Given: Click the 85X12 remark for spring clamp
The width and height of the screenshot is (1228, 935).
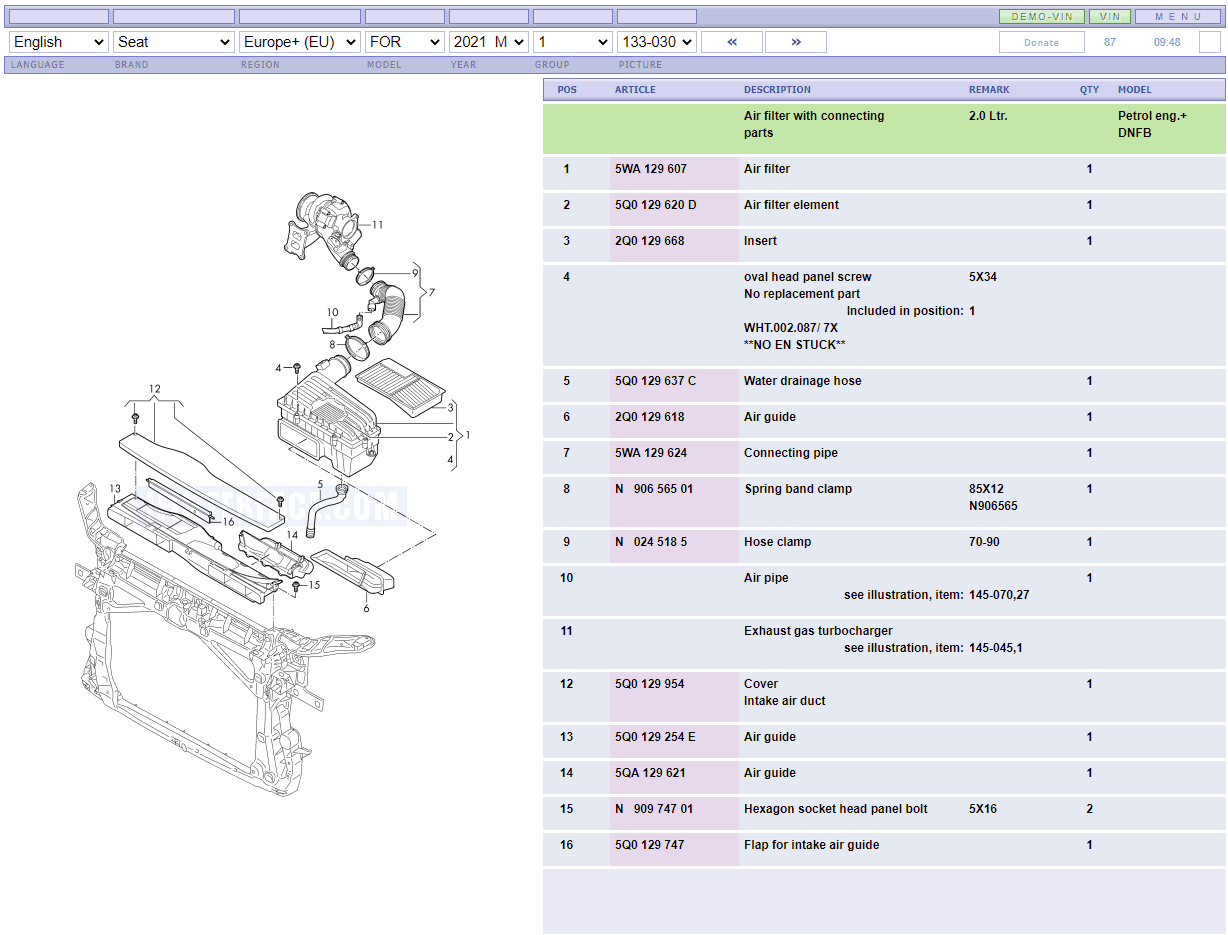Looking at the screenshot, I should [986, 489].
